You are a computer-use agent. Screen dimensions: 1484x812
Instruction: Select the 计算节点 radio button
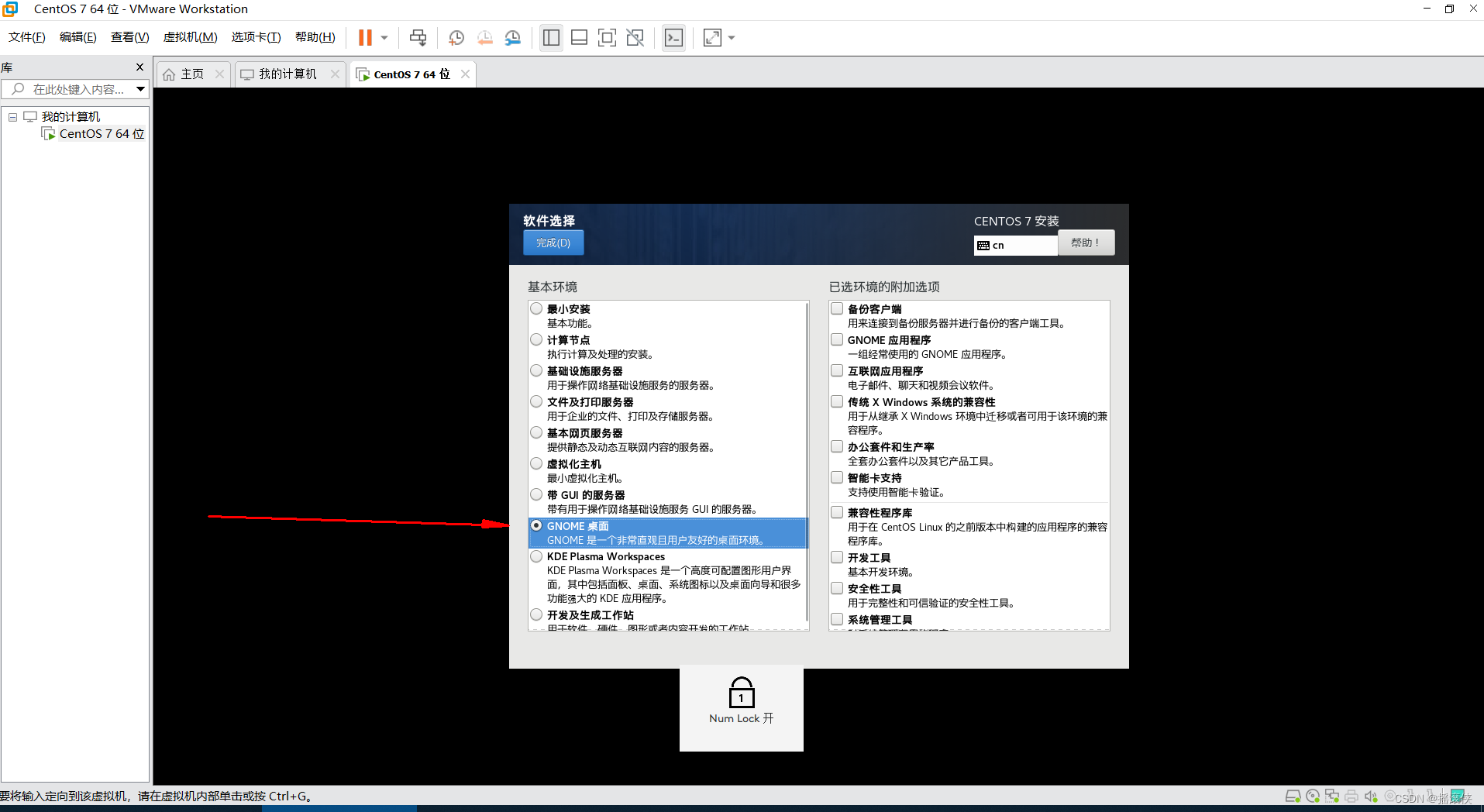[536, 339]
